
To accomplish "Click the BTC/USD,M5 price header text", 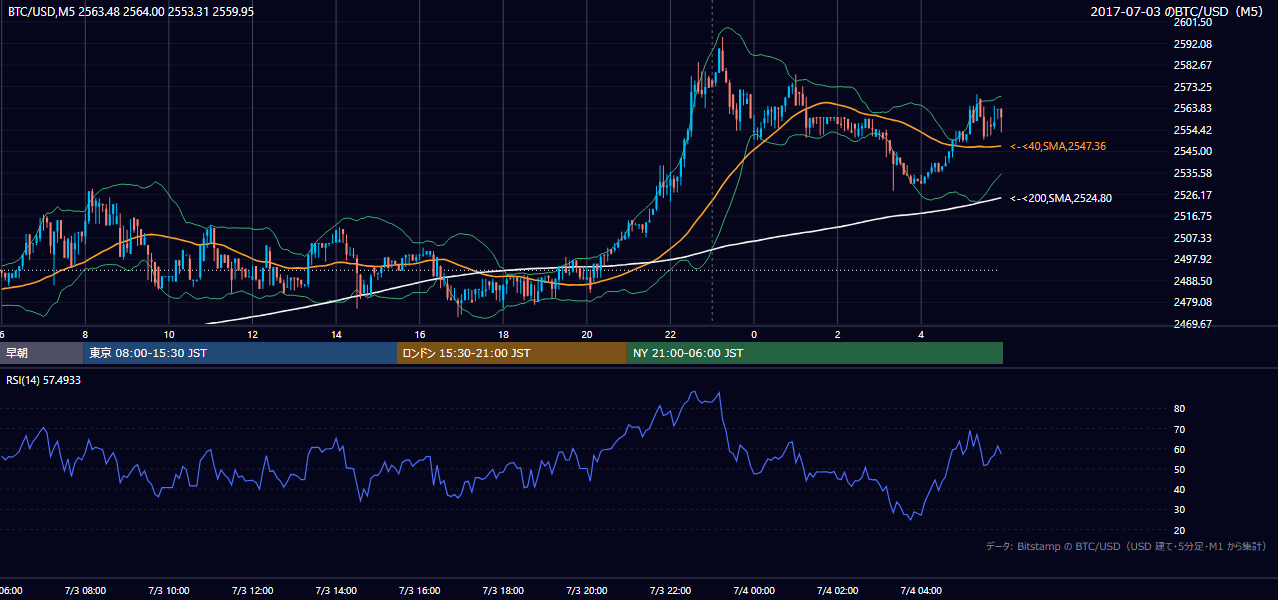I will (130, 11).
